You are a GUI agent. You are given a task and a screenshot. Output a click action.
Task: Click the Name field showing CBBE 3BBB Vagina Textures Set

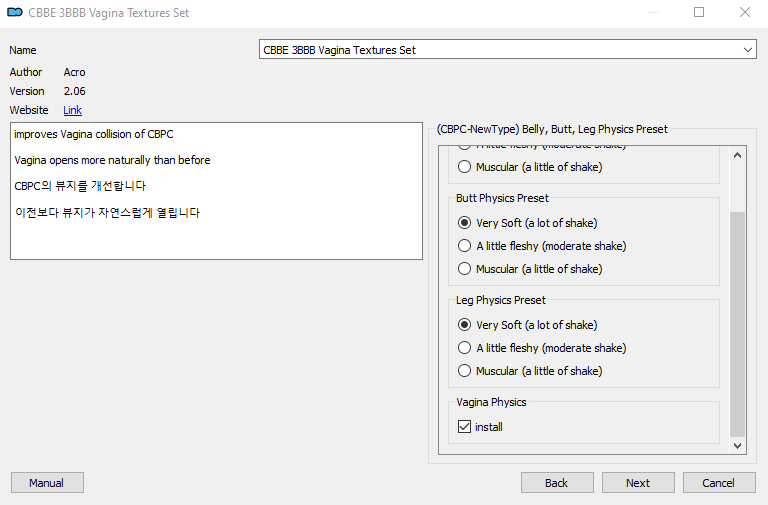[x=507, y=49]
